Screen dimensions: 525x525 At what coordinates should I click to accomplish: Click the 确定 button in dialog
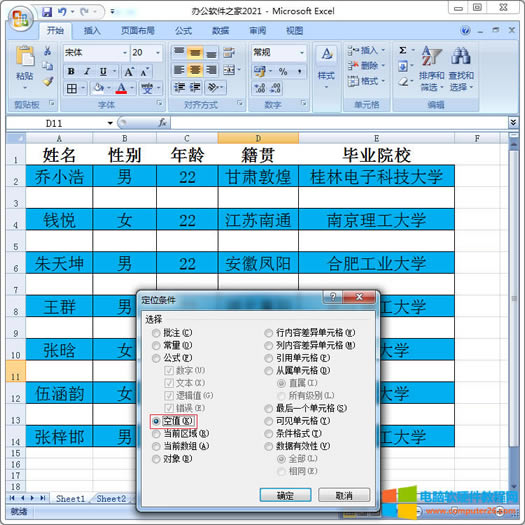[285, 495]
